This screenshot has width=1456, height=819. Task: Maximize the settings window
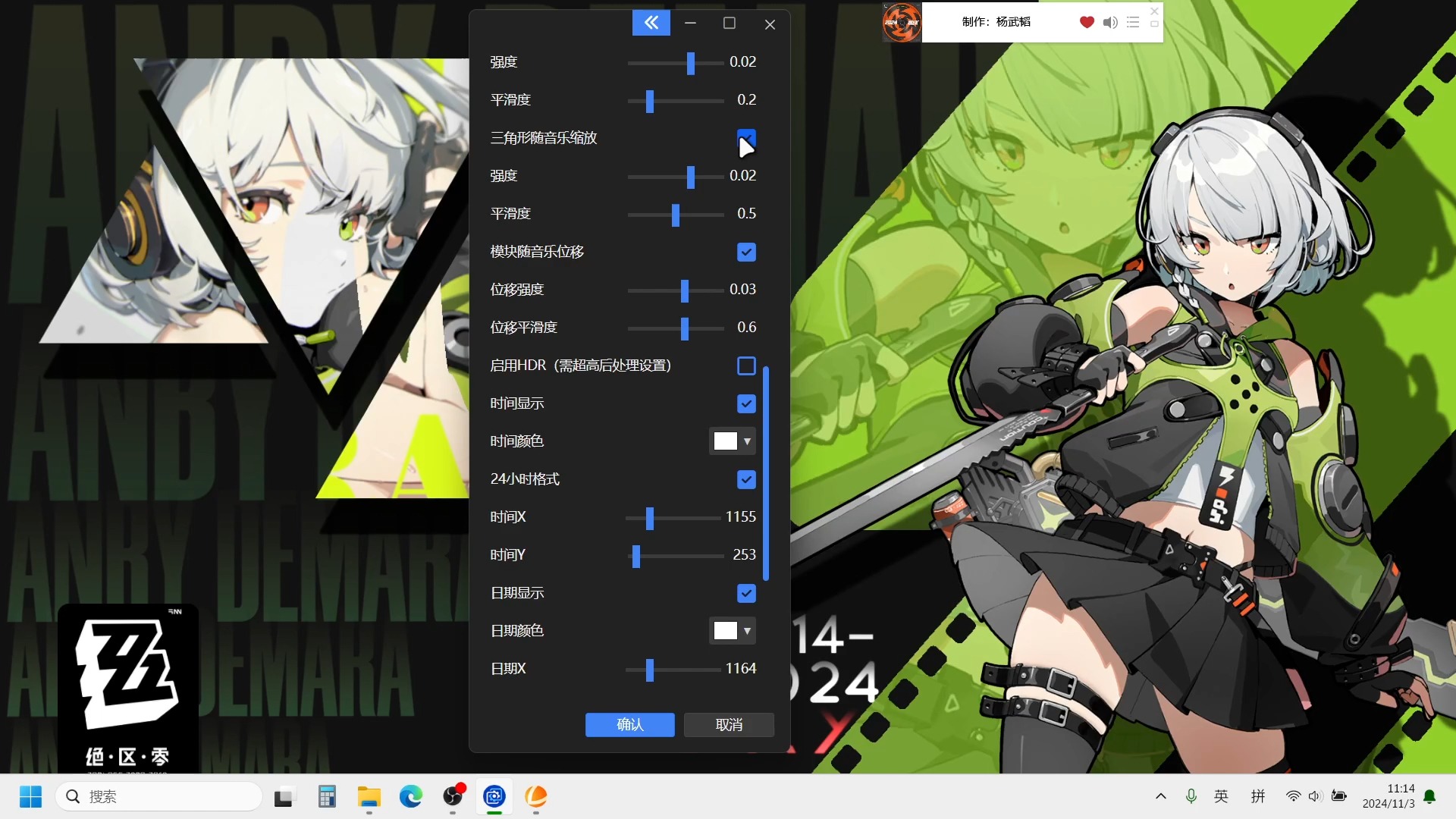coord(730,24)
